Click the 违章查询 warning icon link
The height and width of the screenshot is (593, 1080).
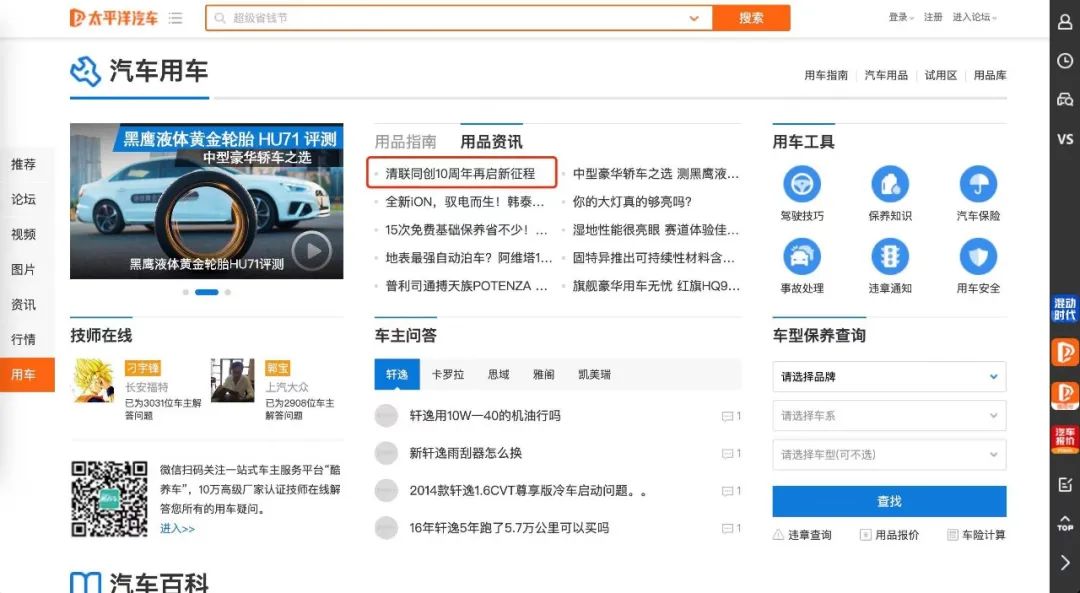pyautogui.click(x=778, y=534)
